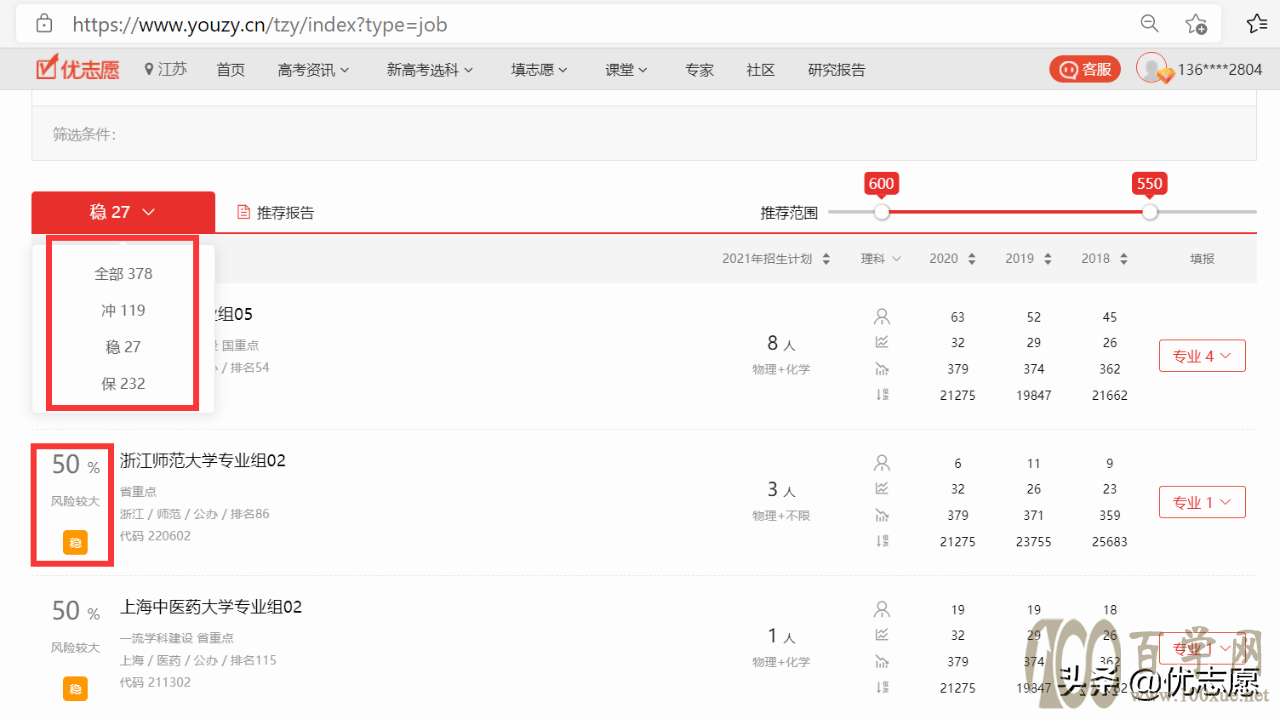Click ranking sort icon in 浙江师范大学 row

point(882,541)
